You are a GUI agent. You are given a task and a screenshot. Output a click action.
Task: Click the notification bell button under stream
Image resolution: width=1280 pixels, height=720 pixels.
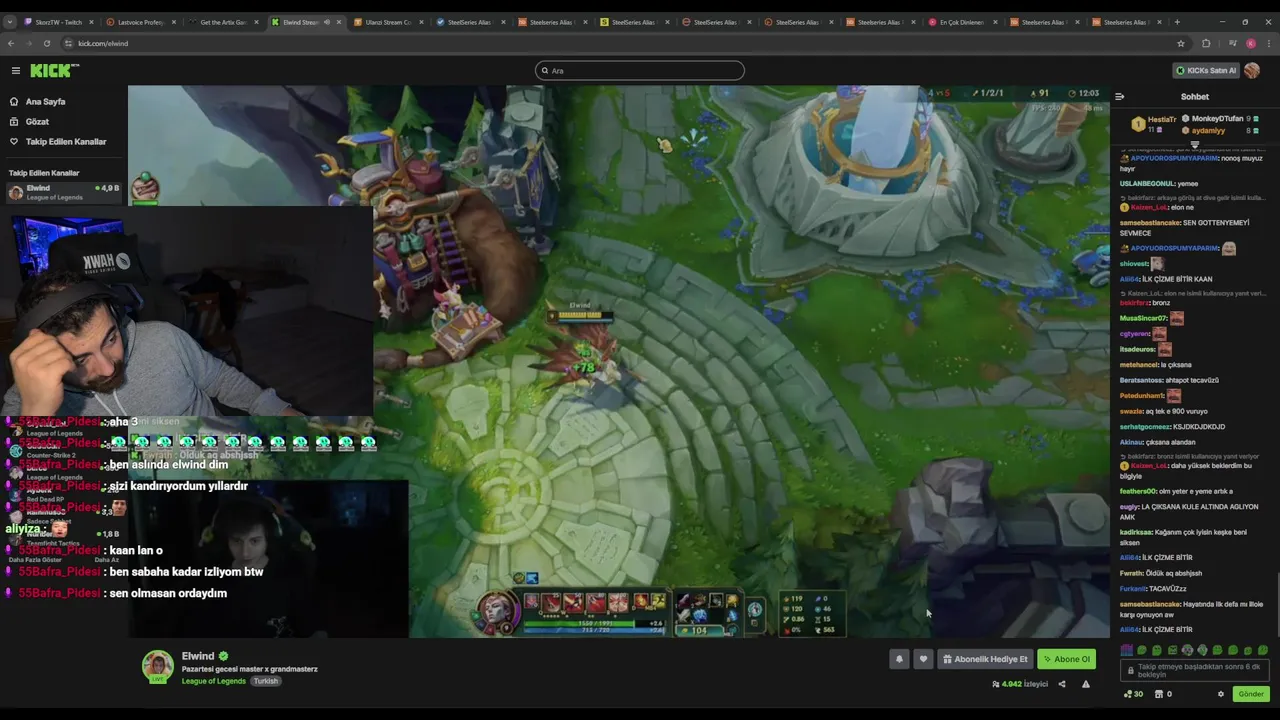[899, 659]
